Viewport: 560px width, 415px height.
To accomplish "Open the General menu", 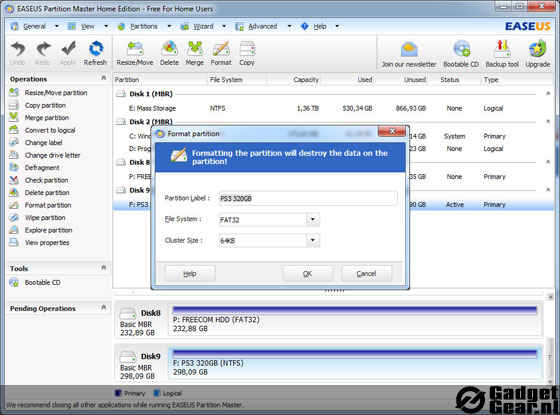I will coord(34,26).
